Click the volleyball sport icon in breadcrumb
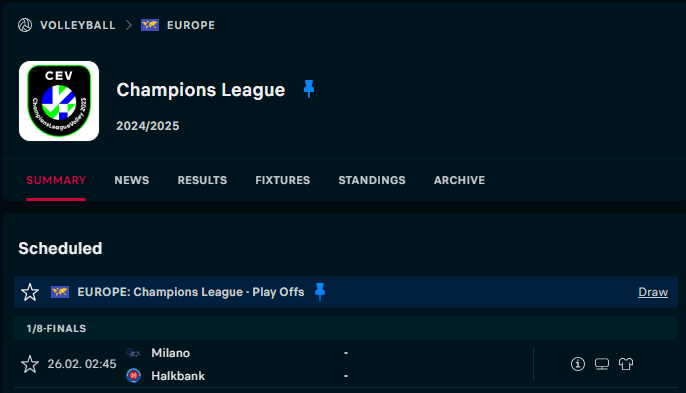The image size is (686, 393). point(25,25)
